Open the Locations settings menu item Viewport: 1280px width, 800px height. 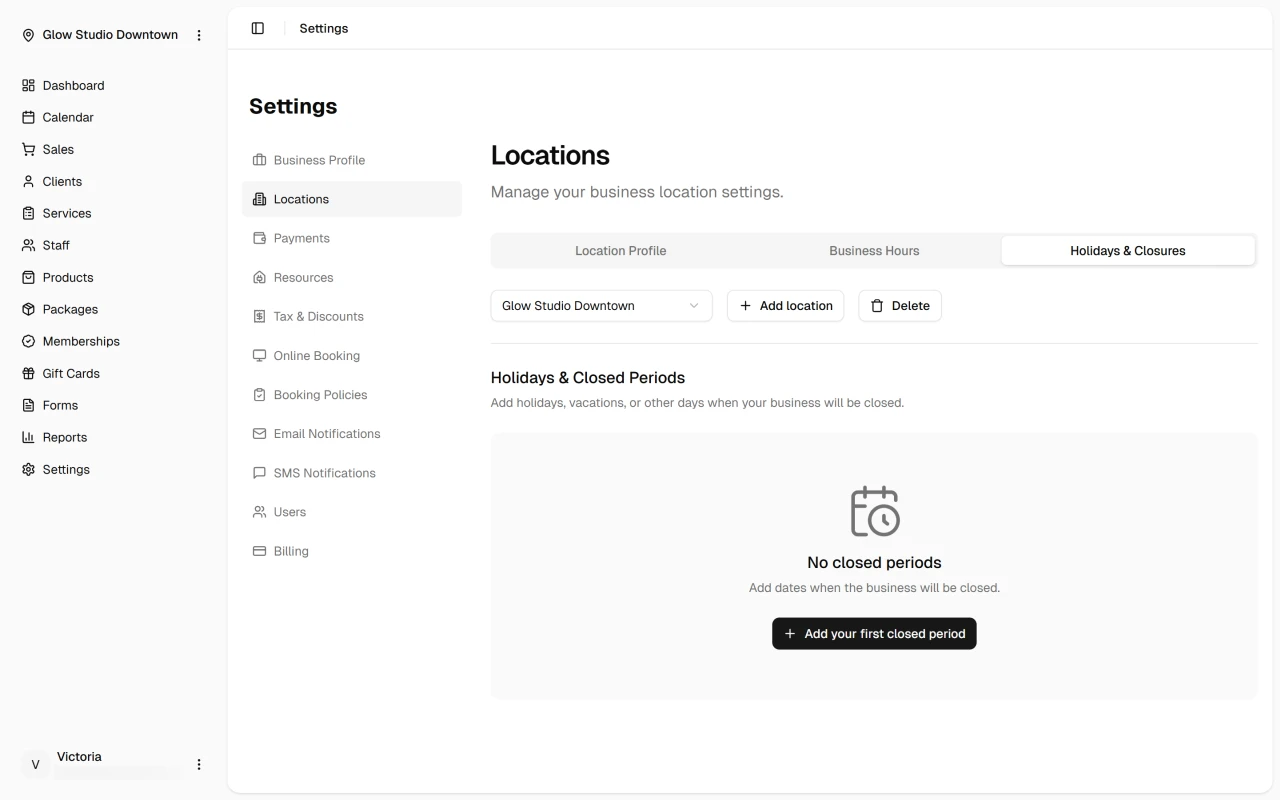click(x=352, y=199)
